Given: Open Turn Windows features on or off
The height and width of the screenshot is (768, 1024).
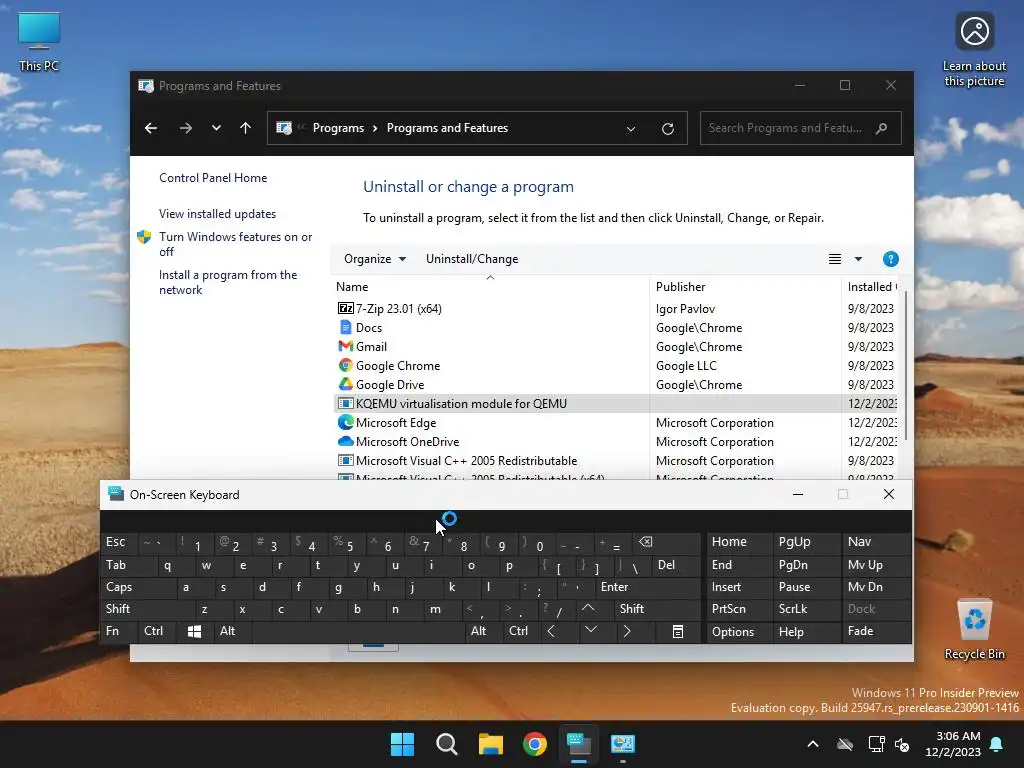Looking at the screenshot, I should point(235,244).
